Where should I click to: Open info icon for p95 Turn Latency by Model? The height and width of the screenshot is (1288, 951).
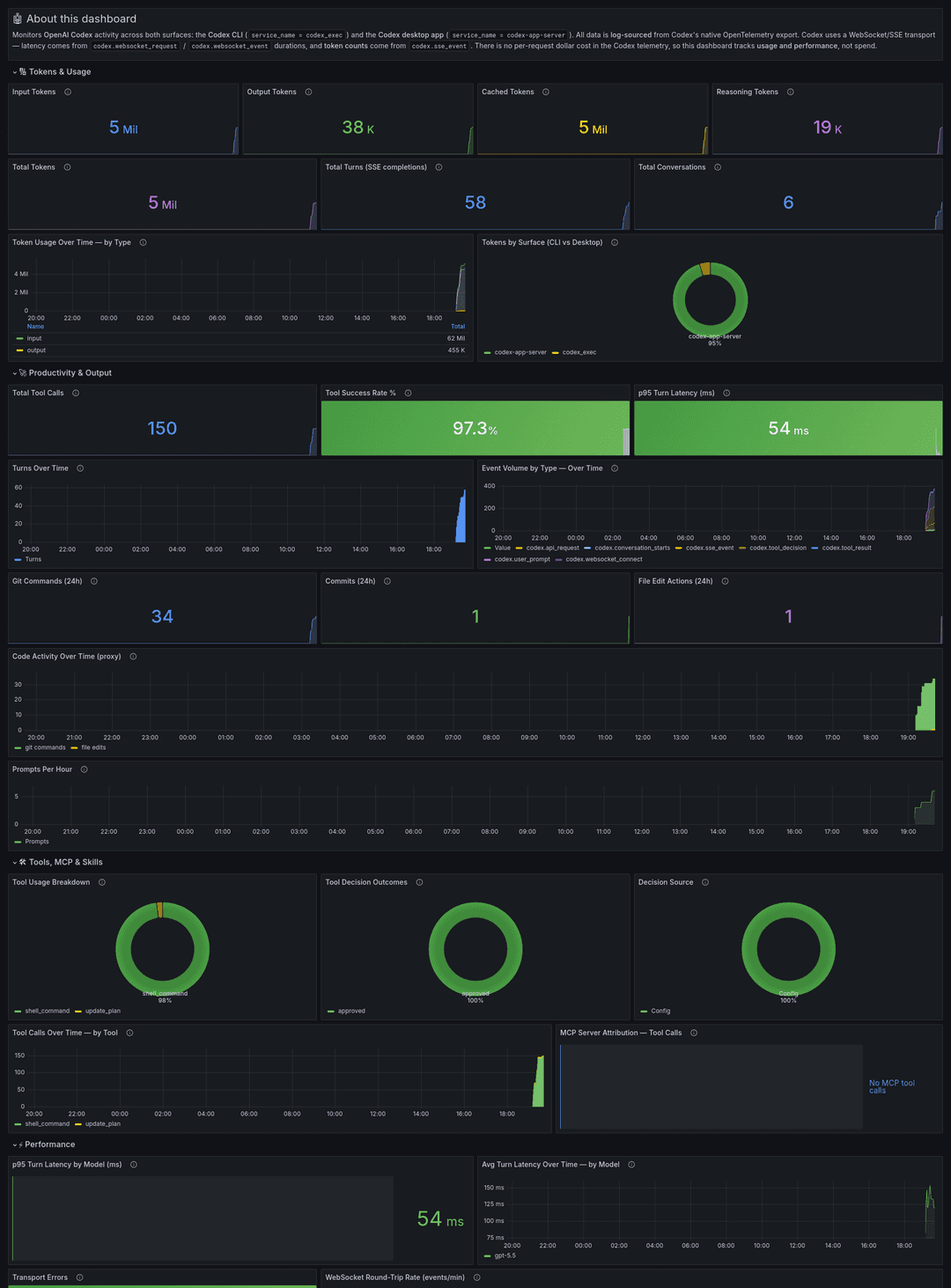pyautogui.click(x=134, y=1165)
